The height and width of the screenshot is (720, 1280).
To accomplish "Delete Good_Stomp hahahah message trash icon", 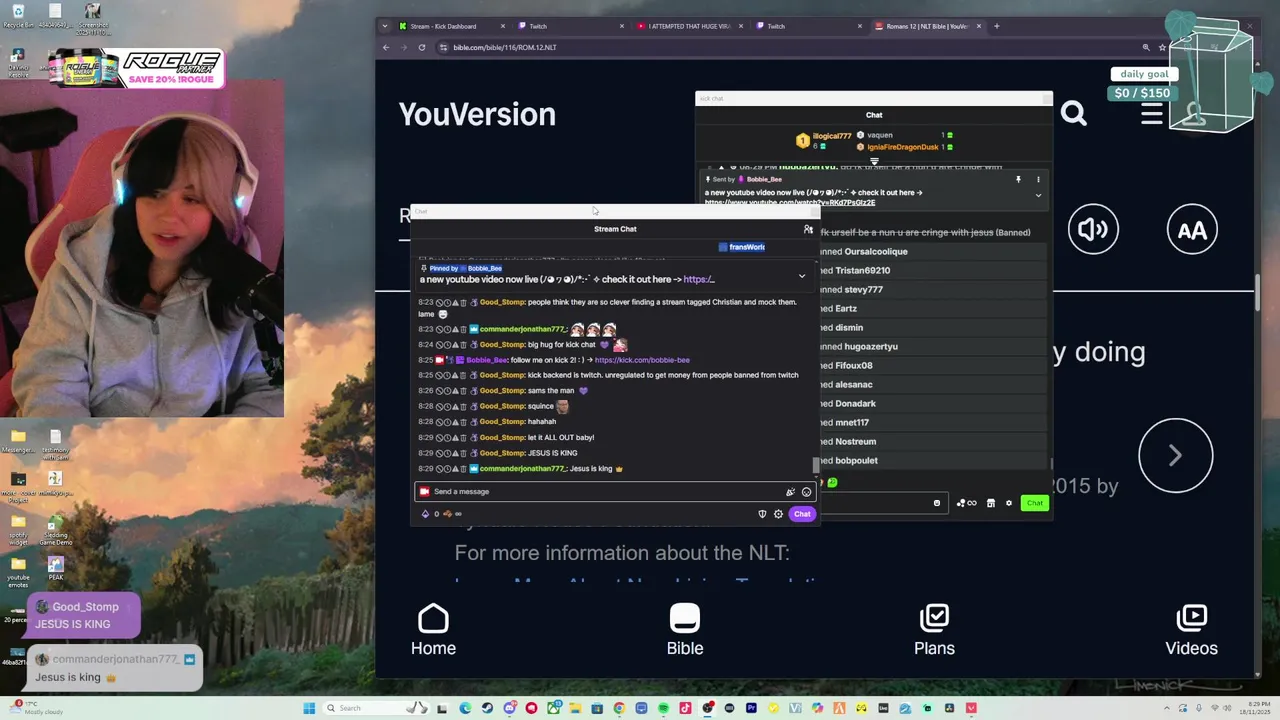I will point(463,422).
